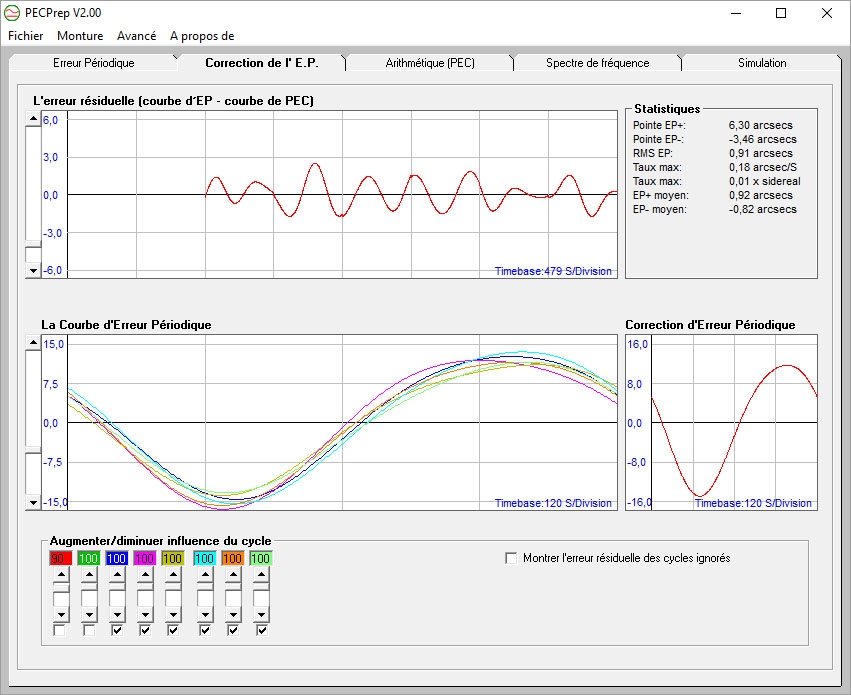Image resolution: width=851 pixels, height=695 pixels.
Task: Click down arrow of green cycle influence scrollbar
Action: click(x=89, y=614)
